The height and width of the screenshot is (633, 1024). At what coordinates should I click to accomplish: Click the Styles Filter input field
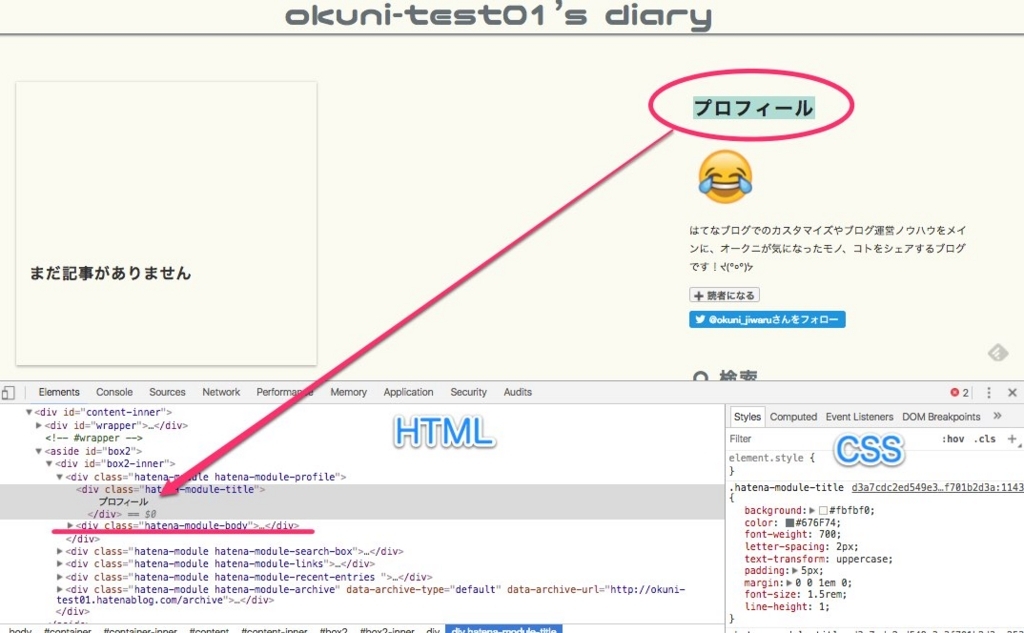(x=831, y=439)
